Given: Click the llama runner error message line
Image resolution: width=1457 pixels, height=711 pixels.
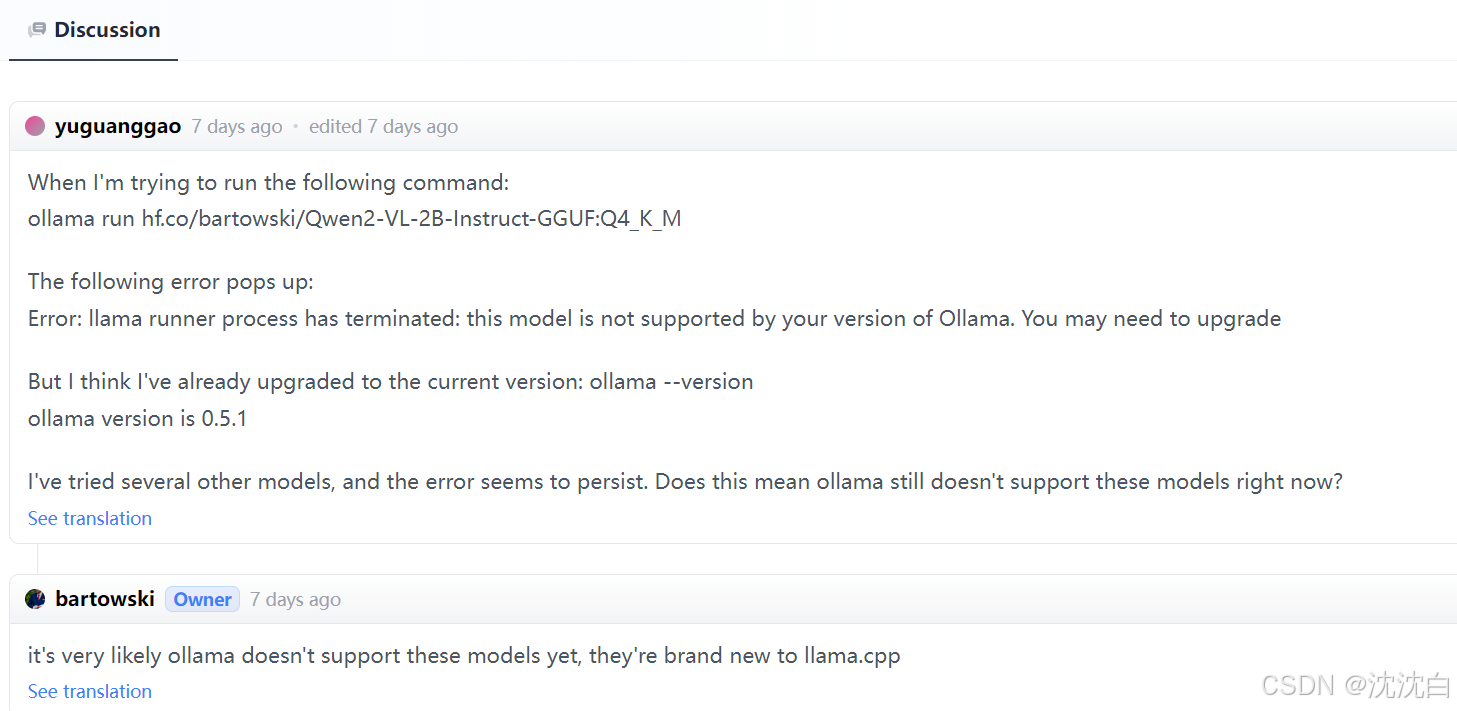Looking at the screenshot, I should [x=654, y=318].
